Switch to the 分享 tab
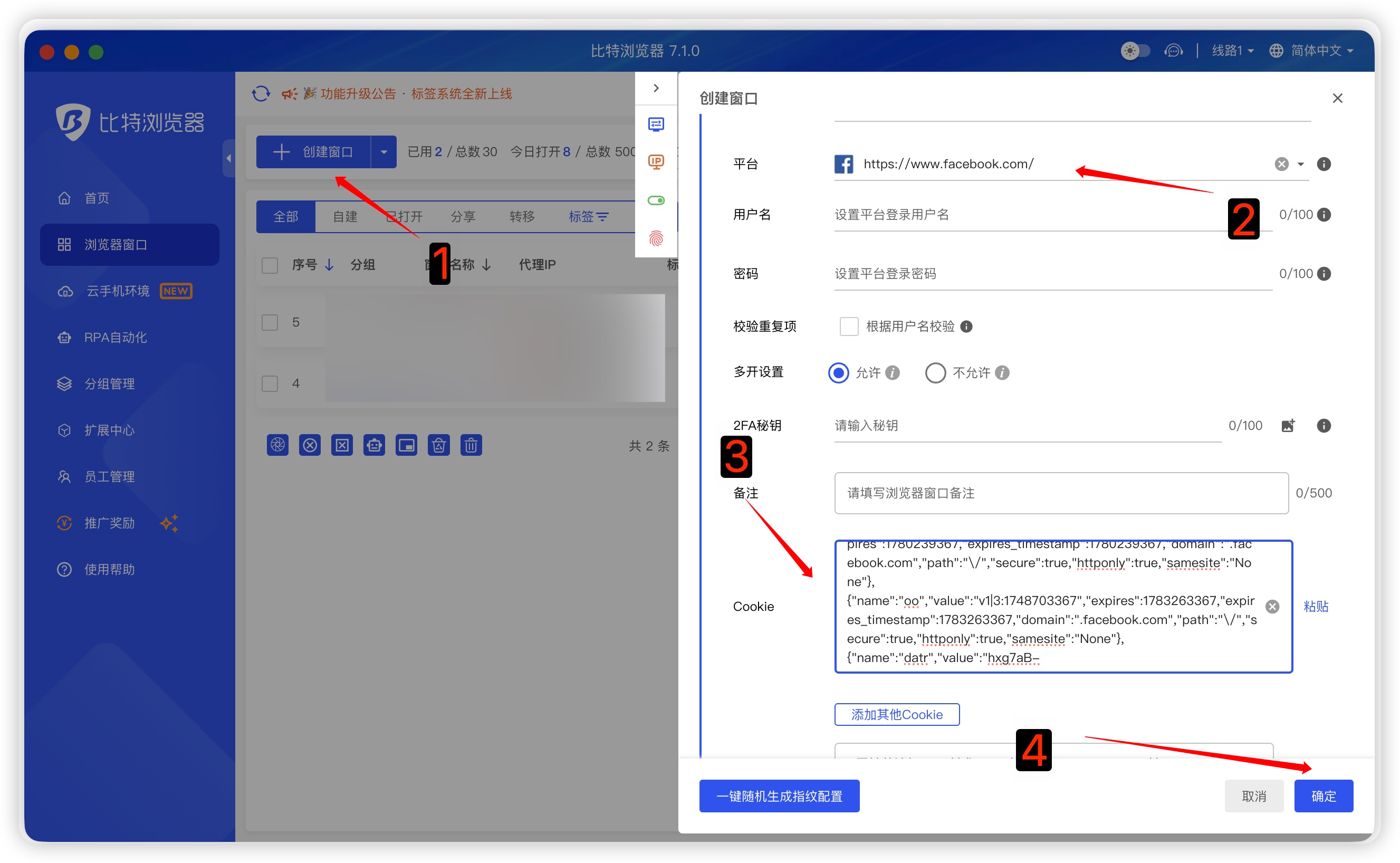The image size is (1400, 863). click(x=462, y=217)
